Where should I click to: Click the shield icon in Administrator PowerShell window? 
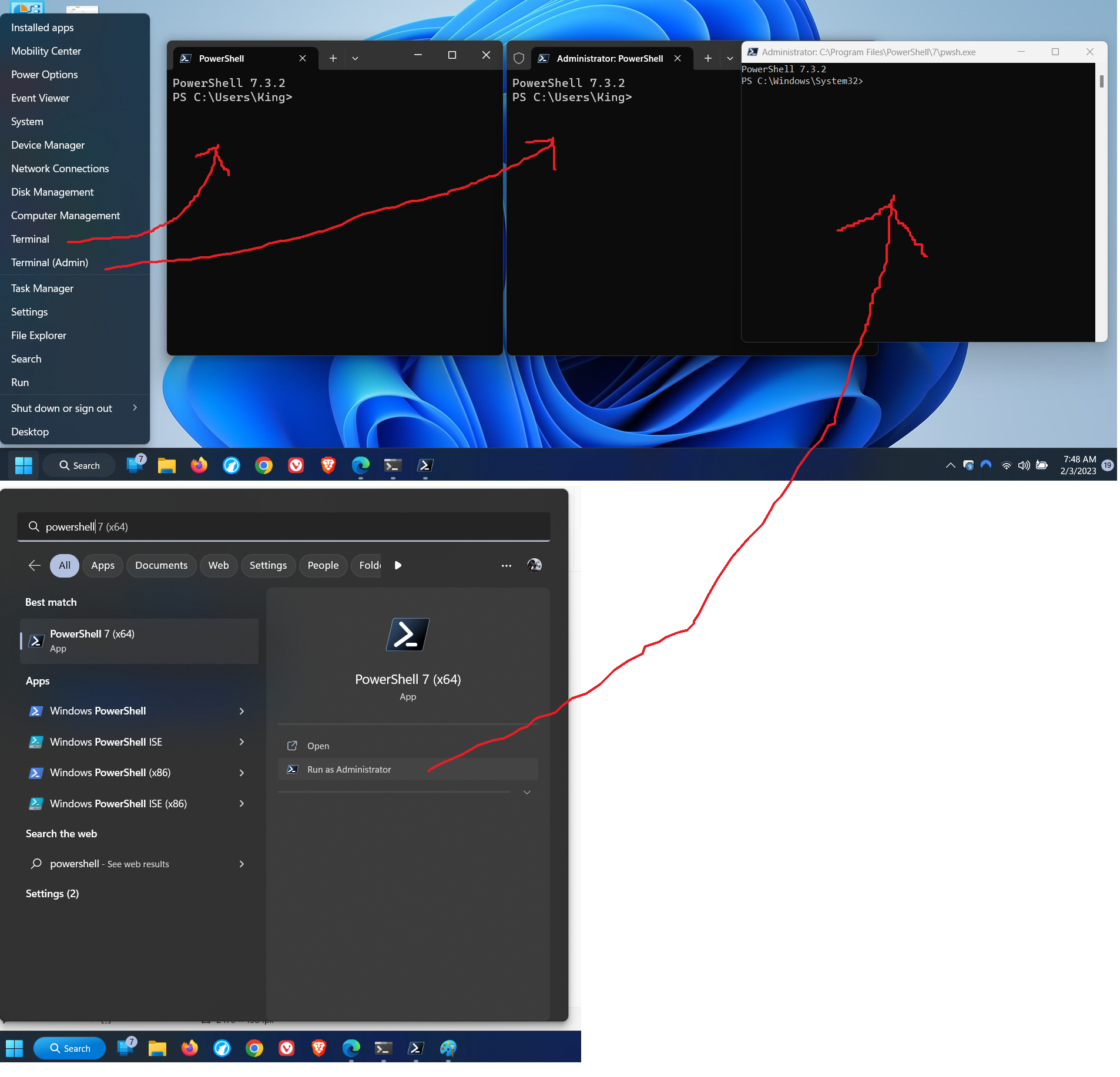point(518,58)
